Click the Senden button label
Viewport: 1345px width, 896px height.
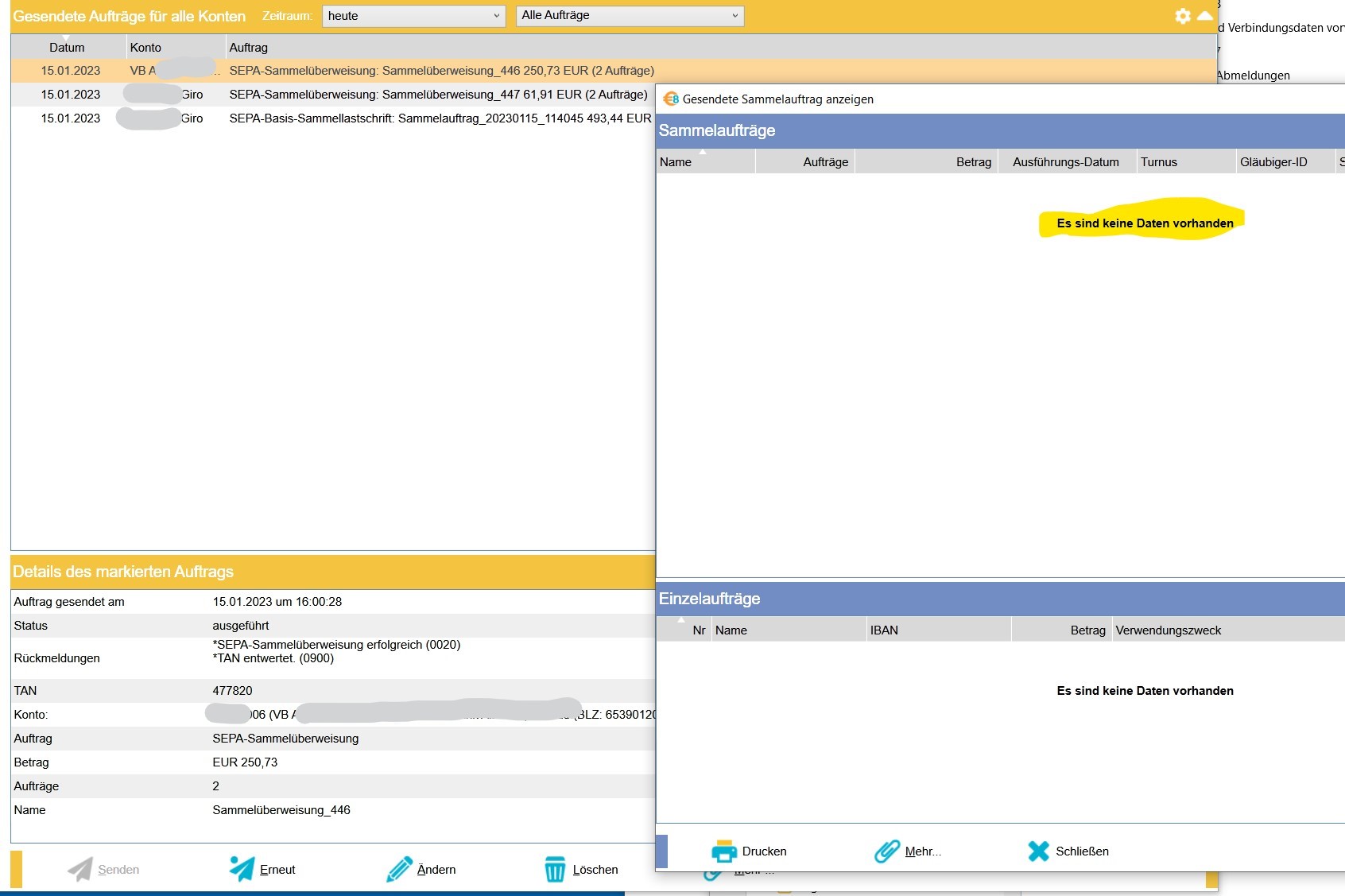point(118,870)
